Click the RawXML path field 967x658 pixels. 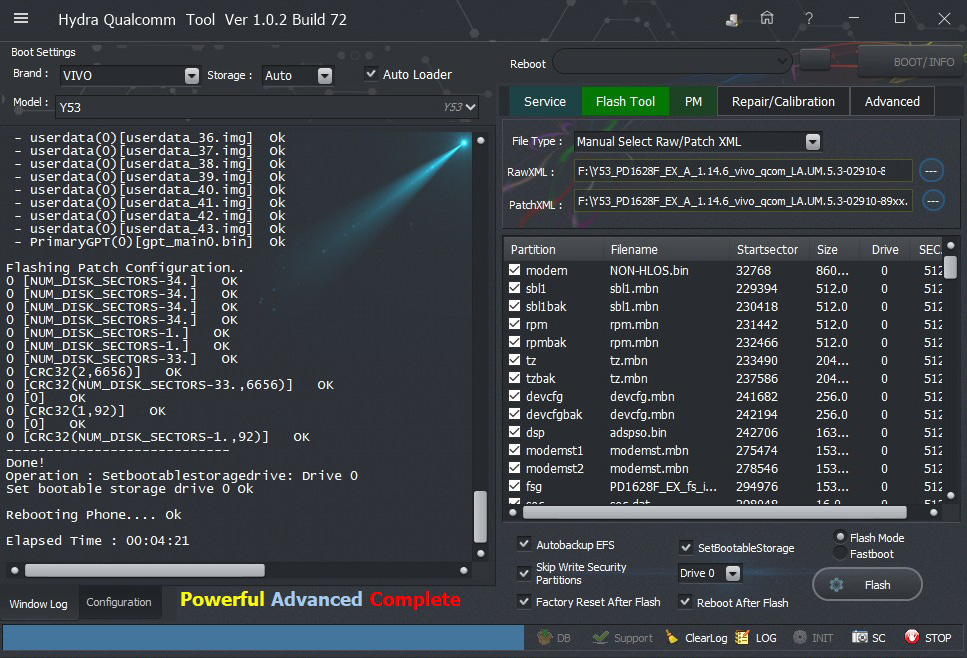tap(743, 171)
